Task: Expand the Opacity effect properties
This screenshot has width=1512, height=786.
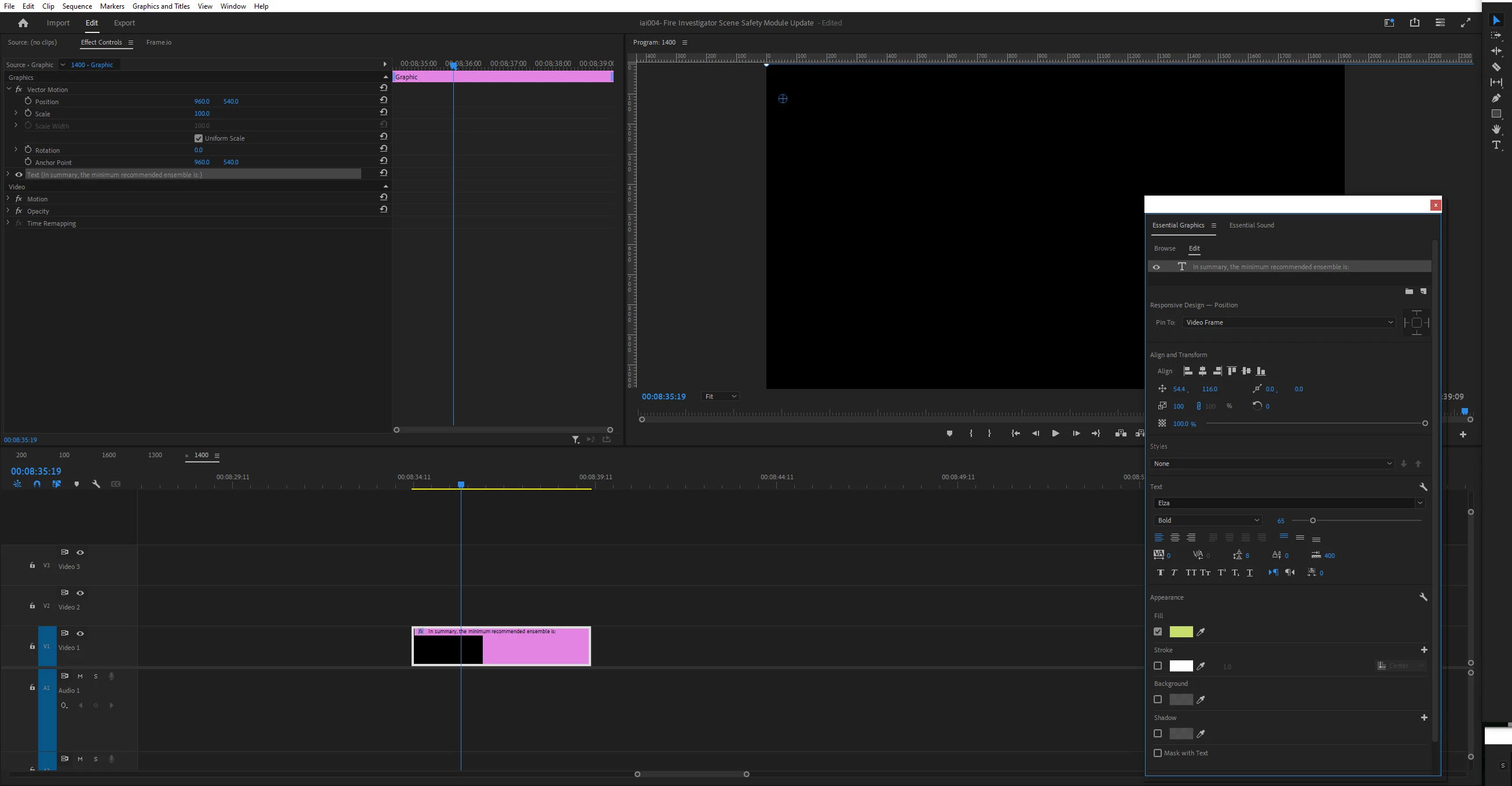Action: click(x=8, y=211)
